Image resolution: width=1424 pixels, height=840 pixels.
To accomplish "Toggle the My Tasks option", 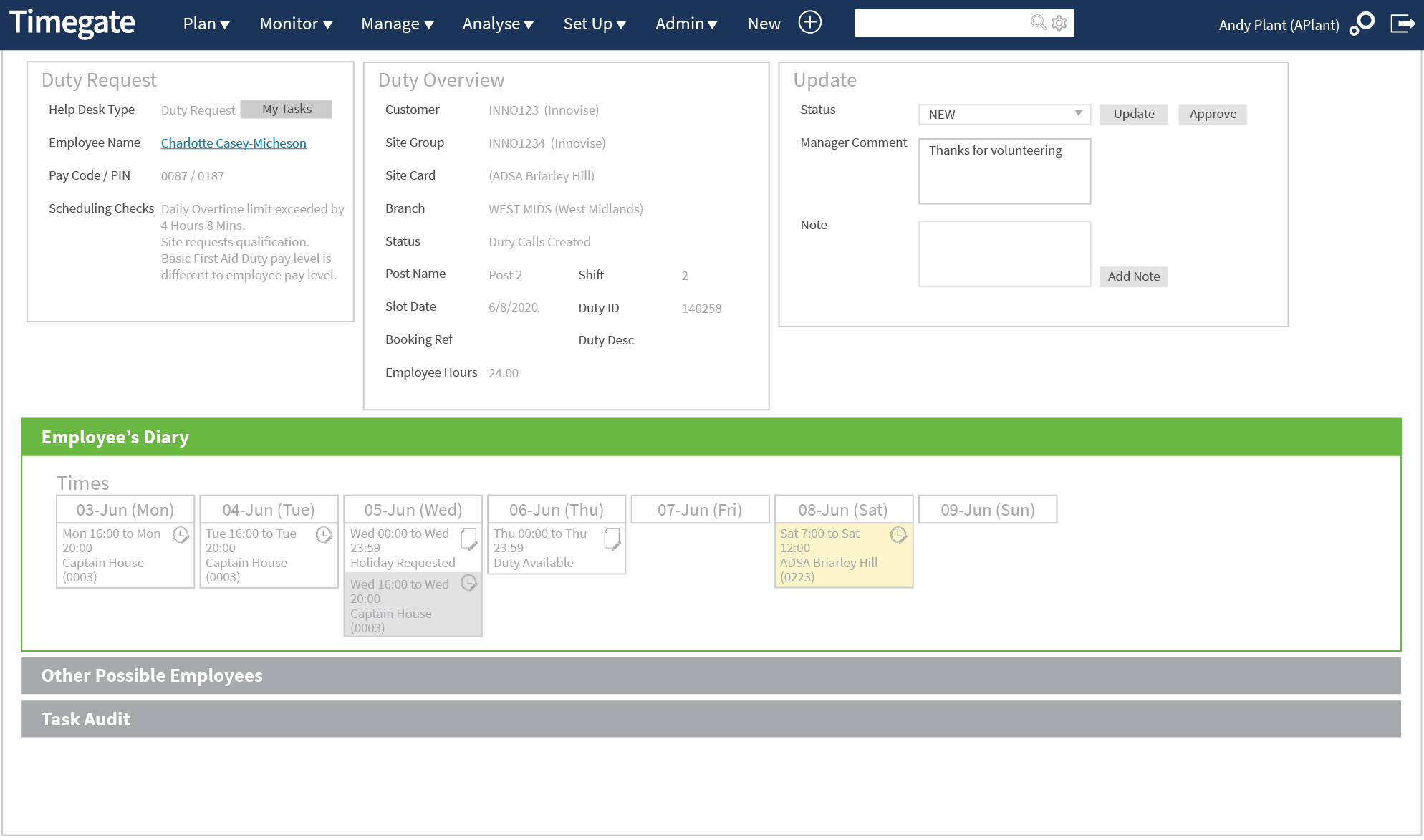I will [x=287, y=109].
